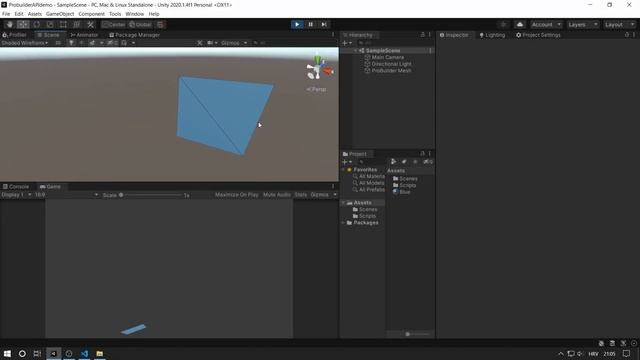
Task: Select the Hand tool in toolbar
Action: [10, 24]
